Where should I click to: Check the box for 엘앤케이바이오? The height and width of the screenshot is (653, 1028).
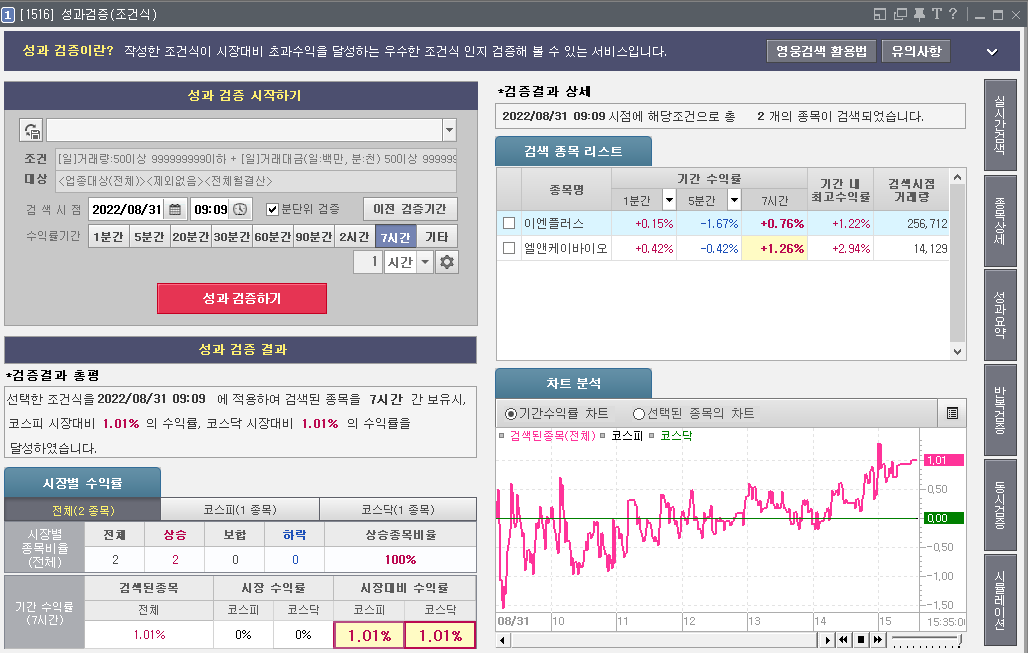coord(509,248)
